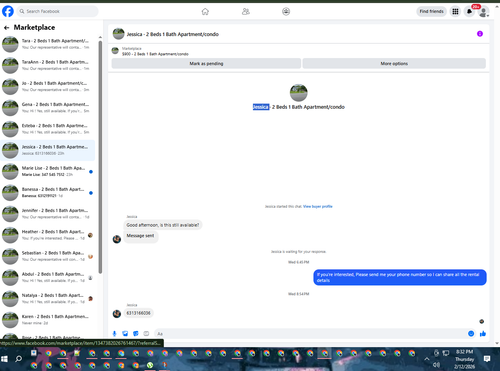Open the emoji picker smiley icon
Screen dimensions: 500x371
[471, 334]
